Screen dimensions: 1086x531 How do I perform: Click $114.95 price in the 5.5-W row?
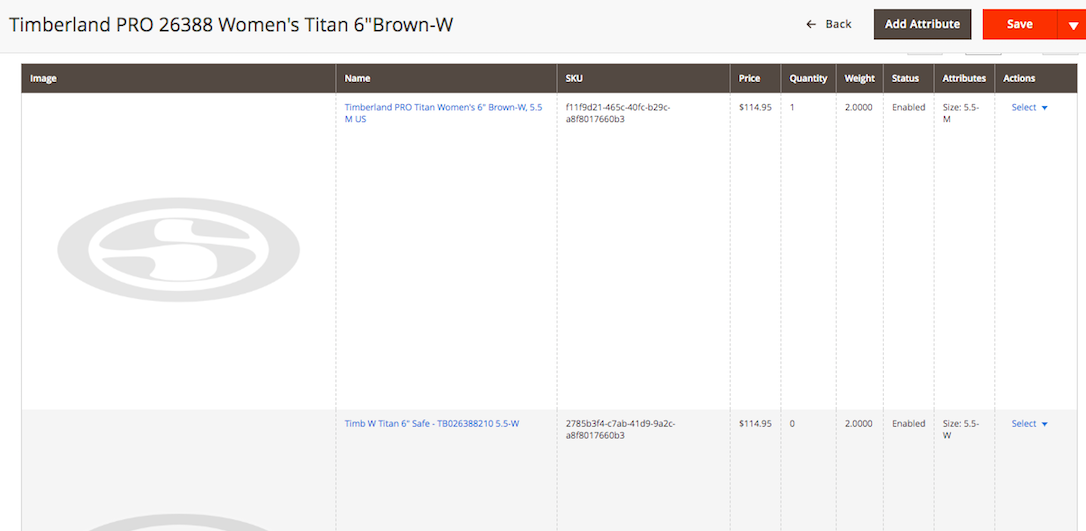pos(755,424)
